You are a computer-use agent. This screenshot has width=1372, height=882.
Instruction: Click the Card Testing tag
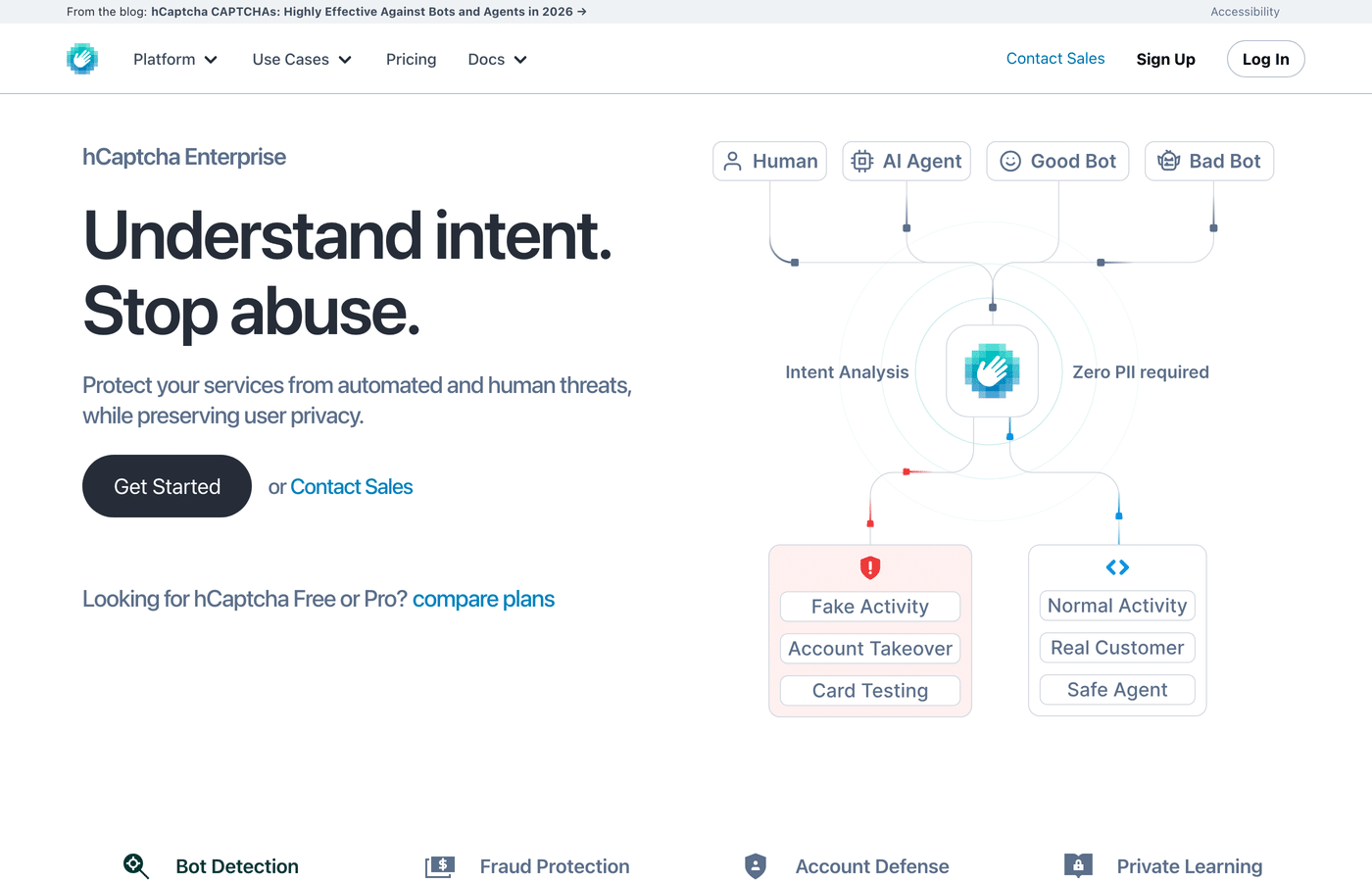click(870, 691)
